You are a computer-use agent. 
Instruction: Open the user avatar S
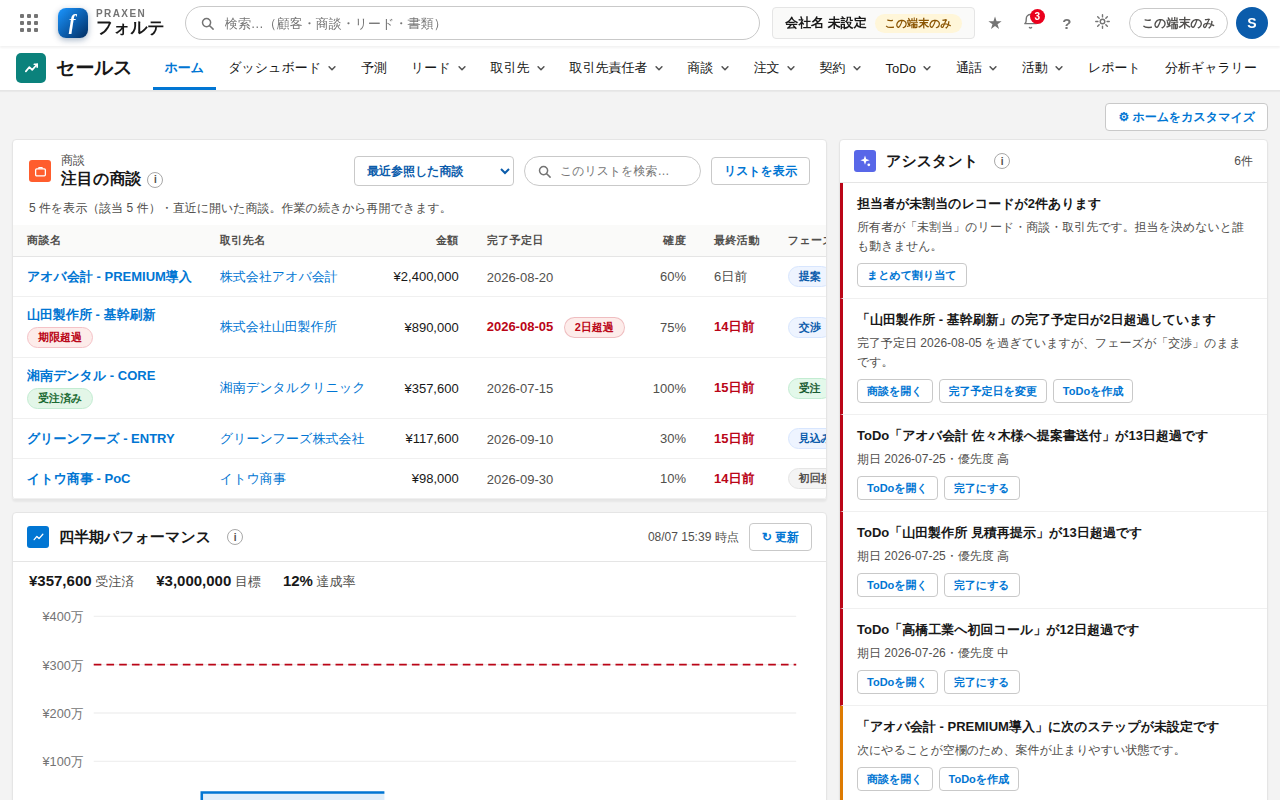point(1252,23)
